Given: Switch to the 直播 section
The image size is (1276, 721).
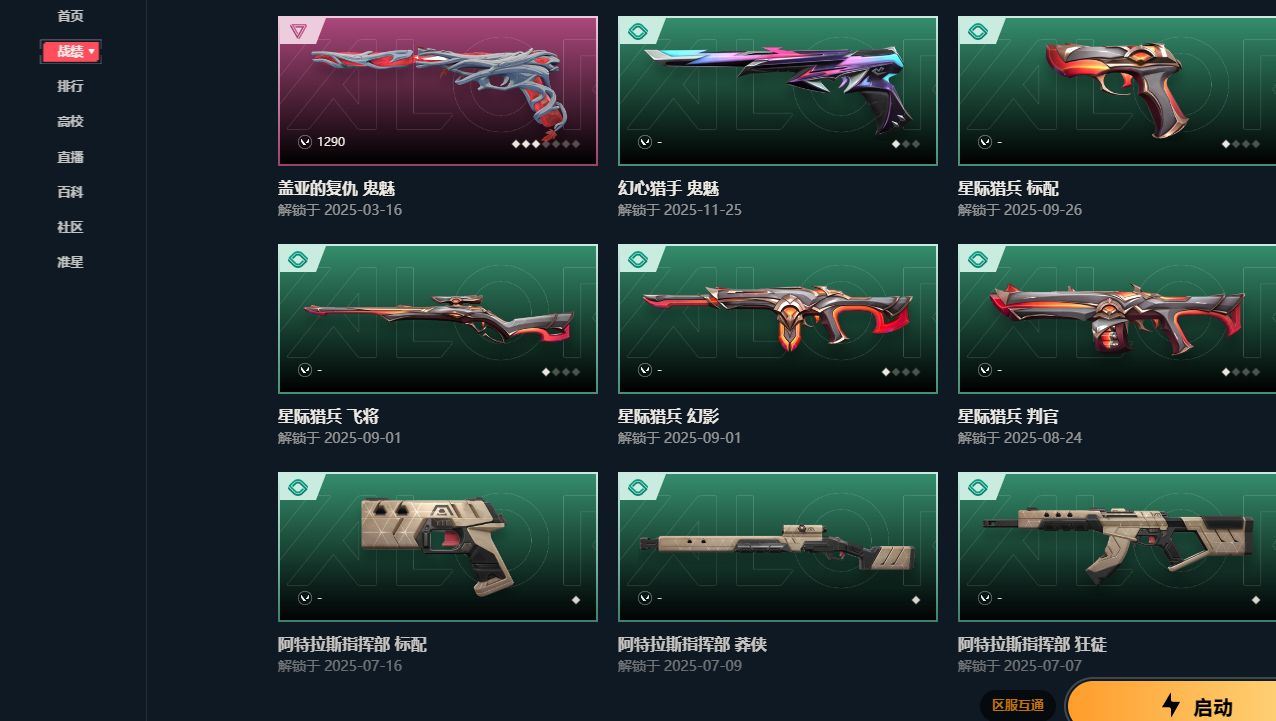Looking at the screenshot, I should coord(70,157).
